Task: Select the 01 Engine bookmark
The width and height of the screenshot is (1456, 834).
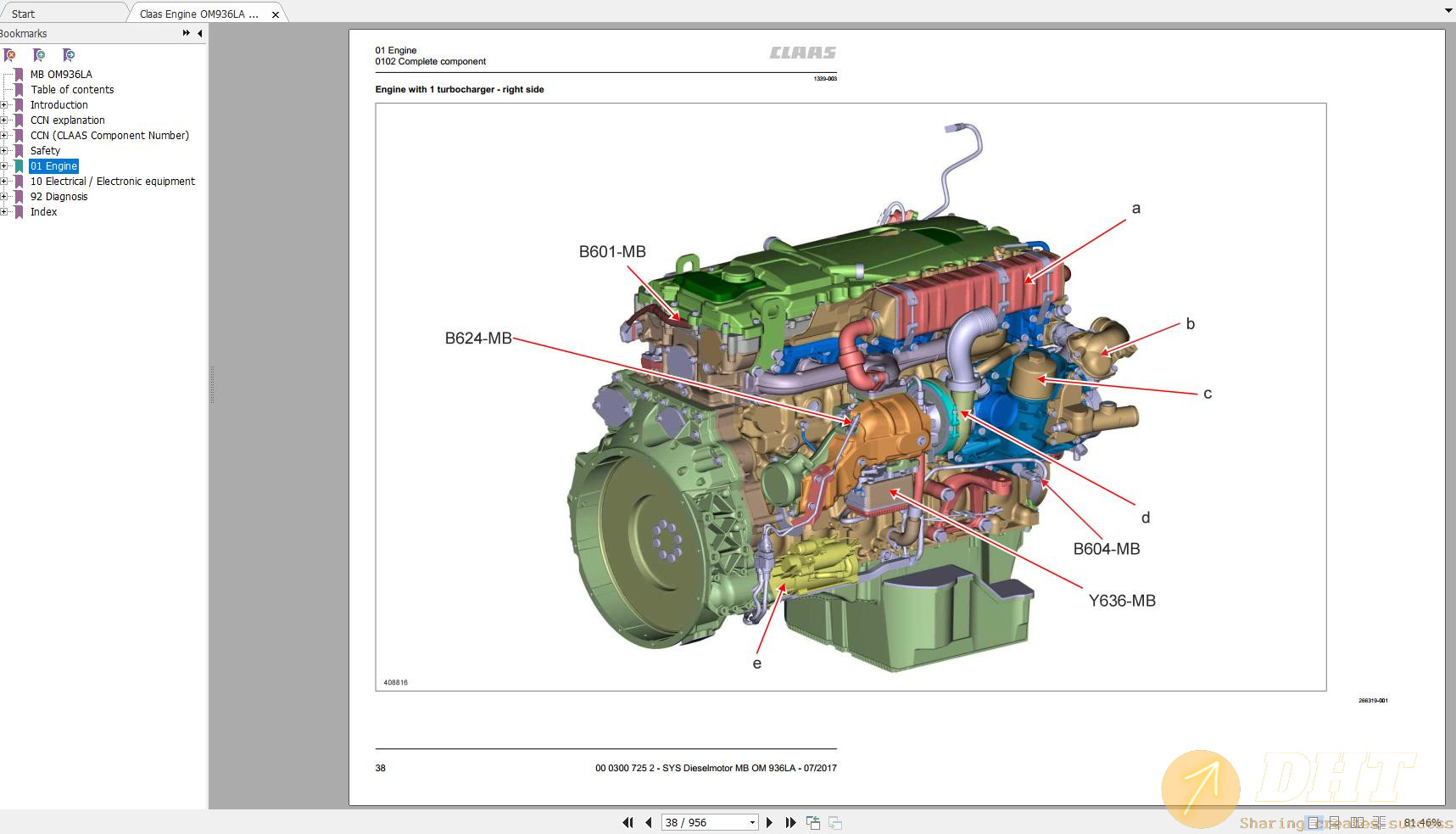Action: pos(53,166)
